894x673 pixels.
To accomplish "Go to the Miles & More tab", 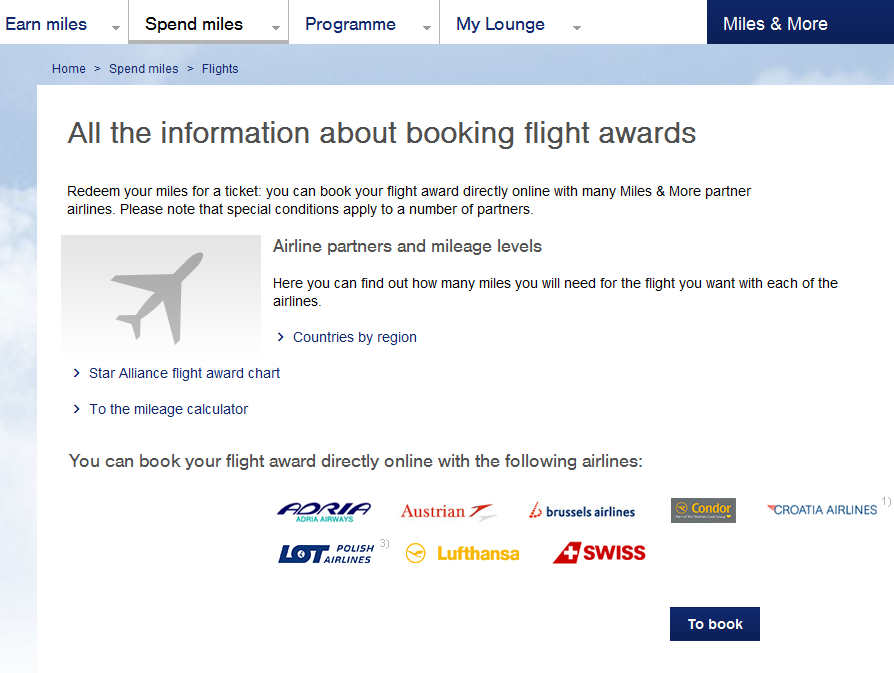I will click(775, 24).
